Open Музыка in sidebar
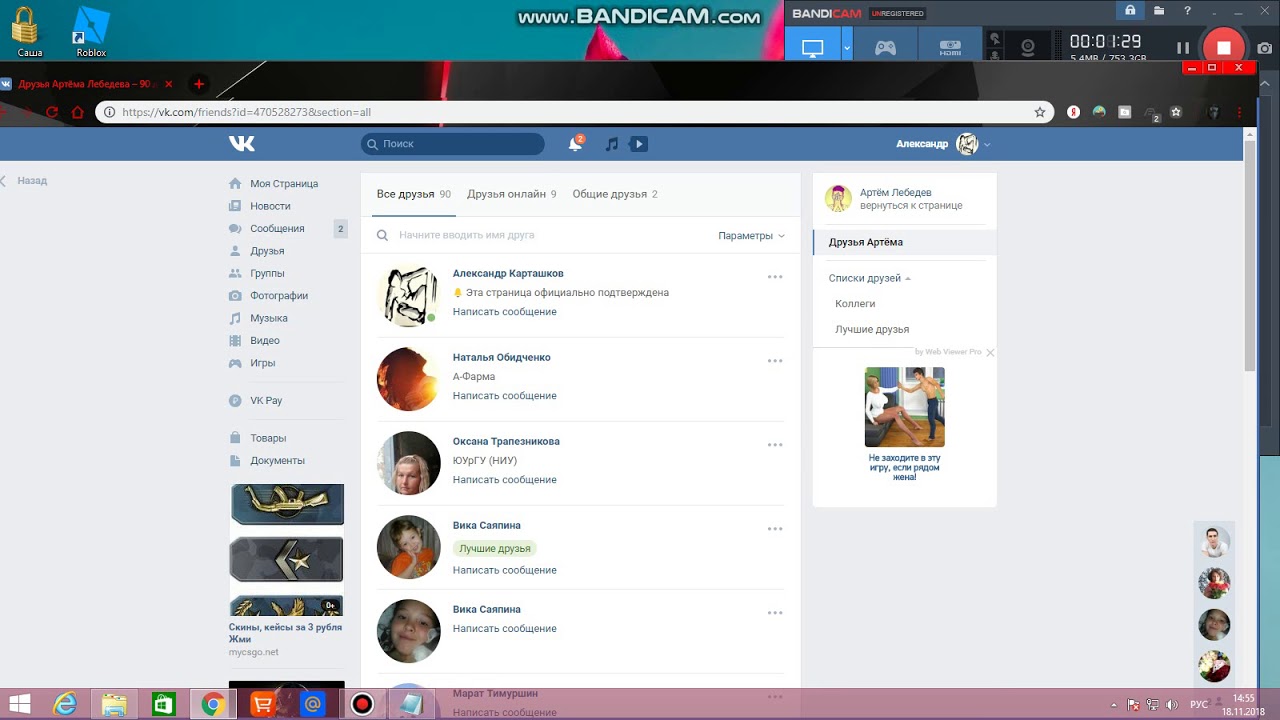The width and height of the screenshot is (1280, 720). pos(269,318)
